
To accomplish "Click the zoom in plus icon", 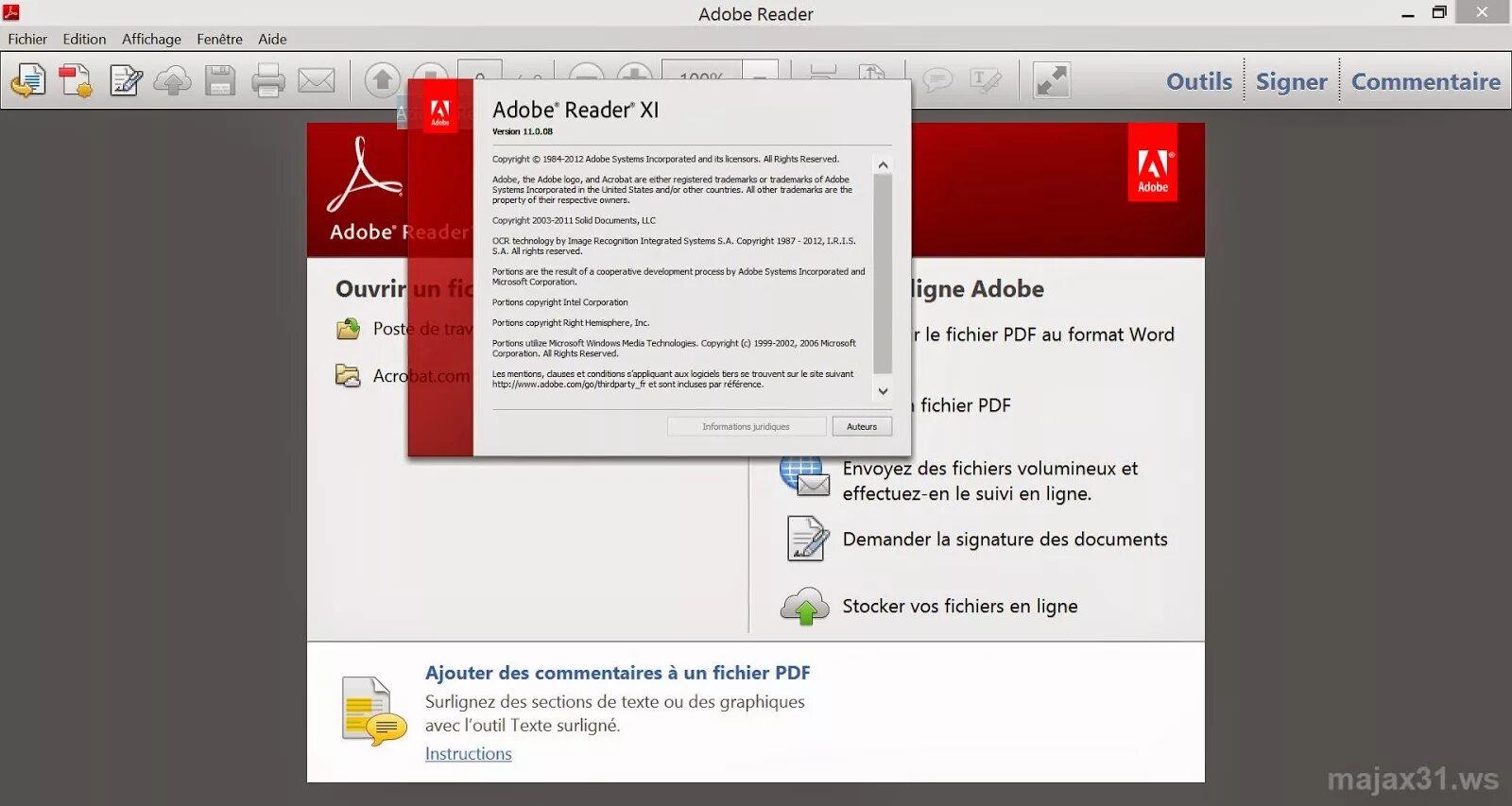I will 634,72.
